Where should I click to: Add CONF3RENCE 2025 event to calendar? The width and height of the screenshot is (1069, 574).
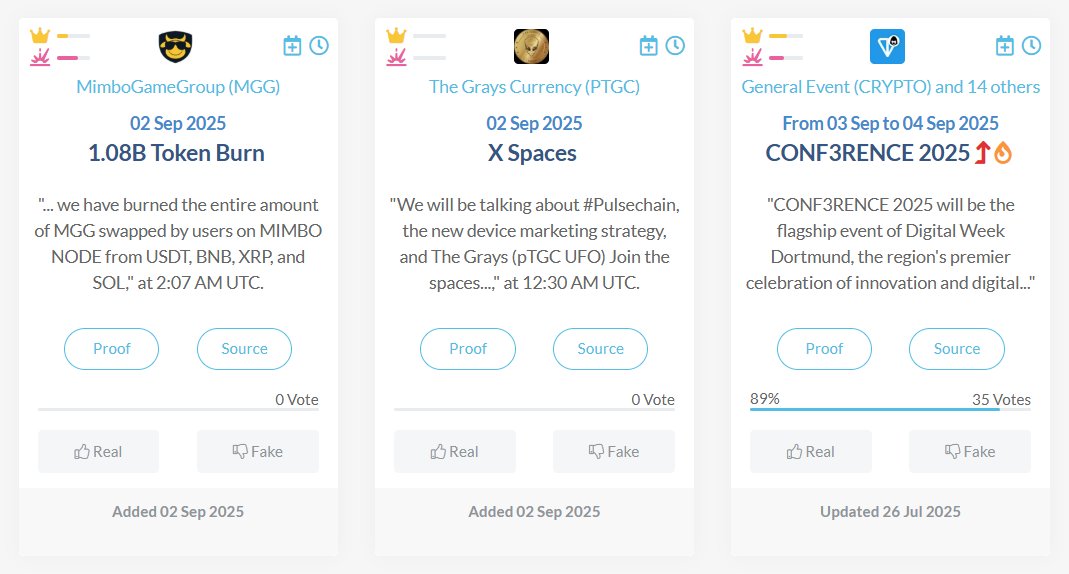[x=1005, y=46]
